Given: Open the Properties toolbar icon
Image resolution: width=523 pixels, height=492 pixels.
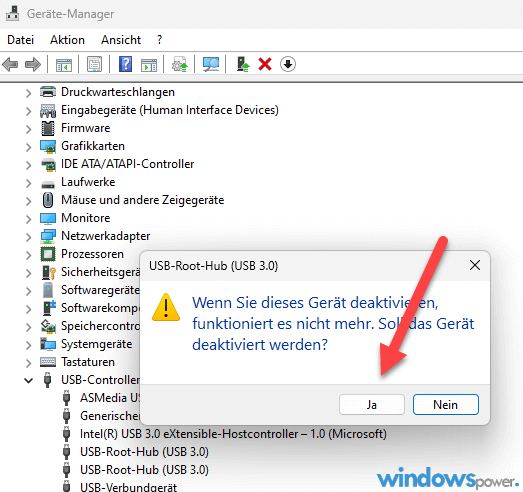Looking at the screenshot, I should [94, 64].
